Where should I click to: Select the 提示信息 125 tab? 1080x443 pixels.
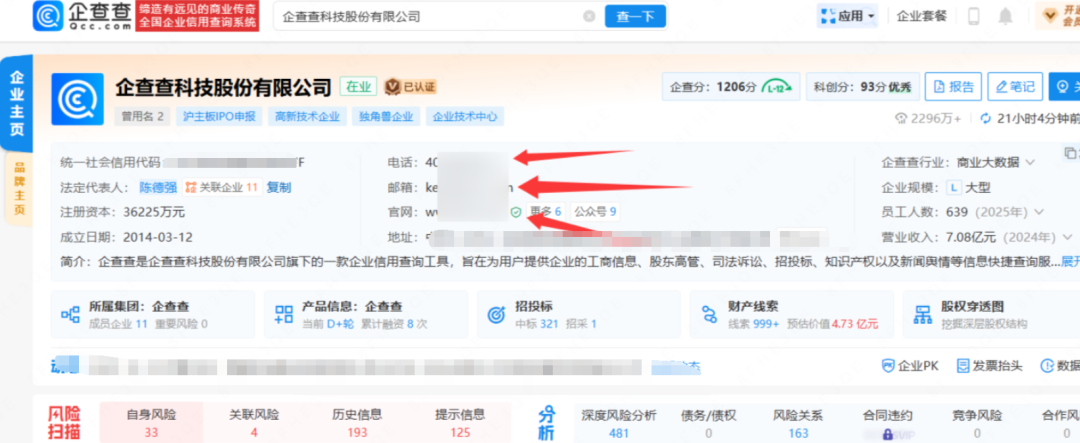[460, 423]
